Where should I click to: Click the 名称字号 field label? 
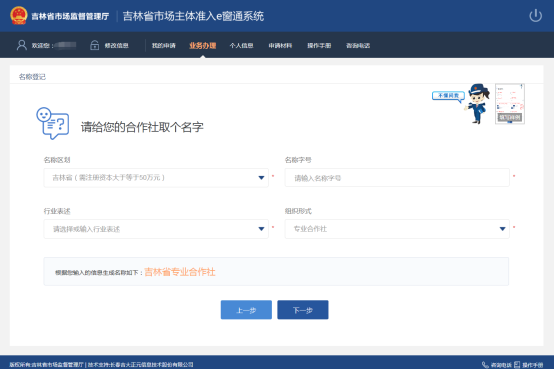tap(298, 160)
